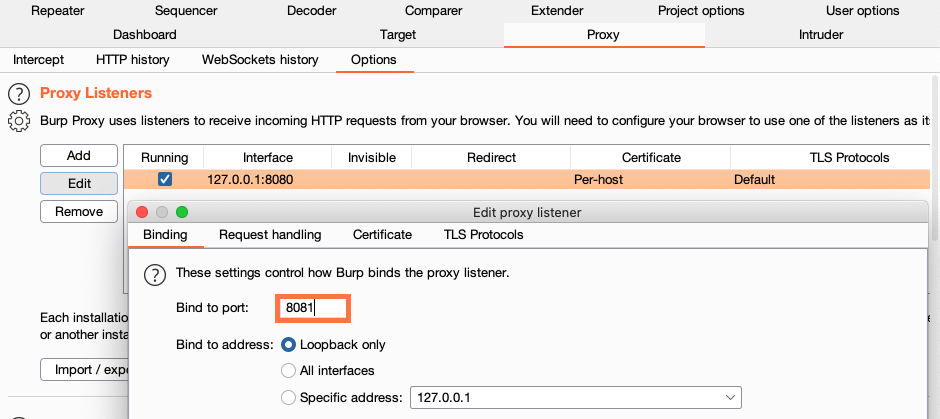Screen dimensions: 940x419
Task: Switch to Intruder tab
Action: 821,35
